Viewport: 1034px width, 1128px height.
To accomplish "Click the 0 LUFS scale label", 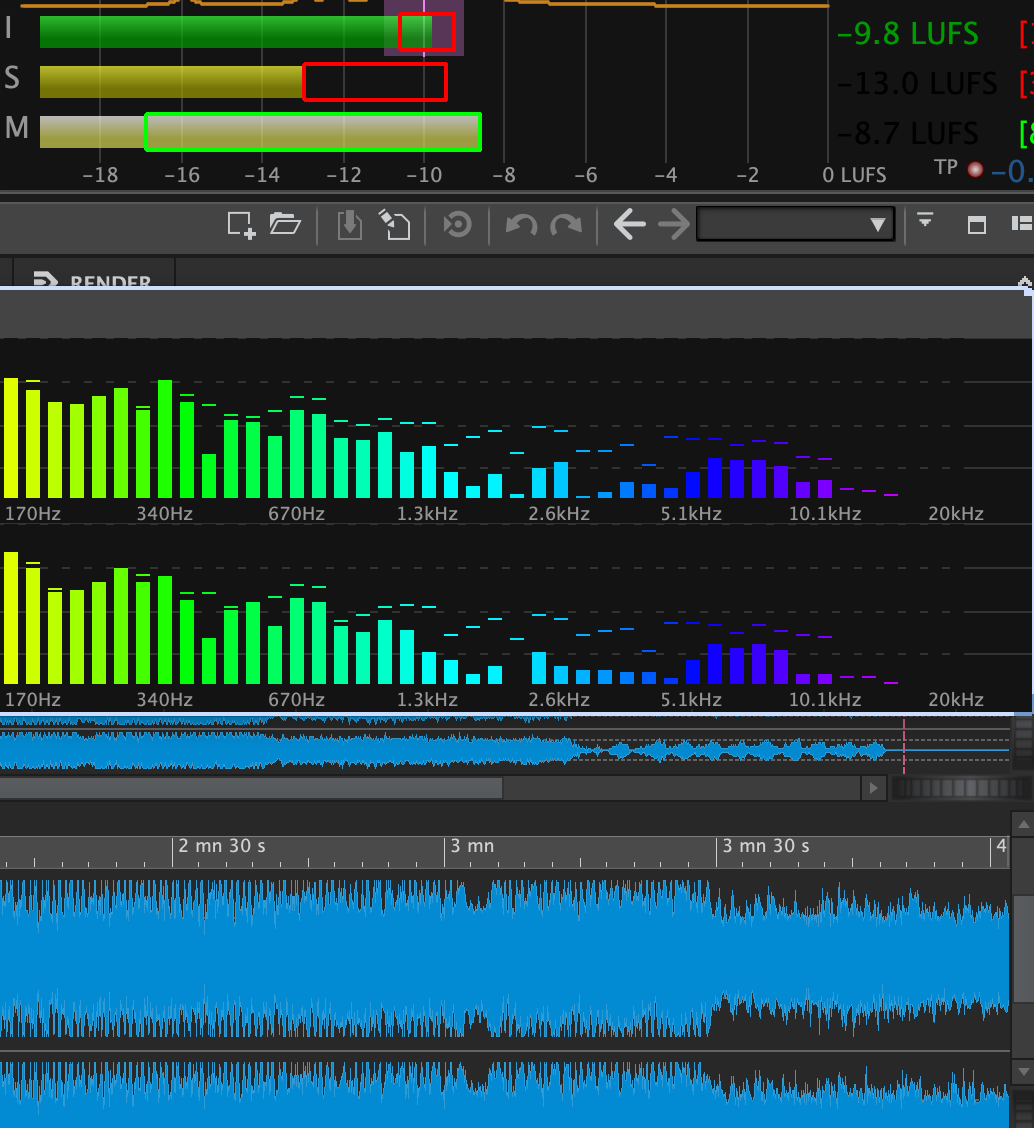I will coord(854,175).
